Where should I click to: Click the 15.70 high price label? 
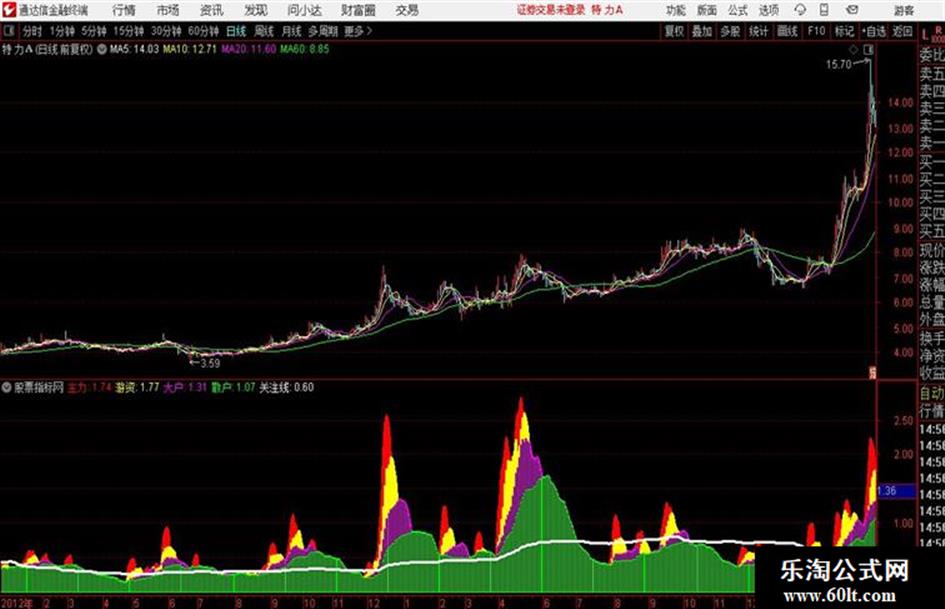(x=838, y=64)
